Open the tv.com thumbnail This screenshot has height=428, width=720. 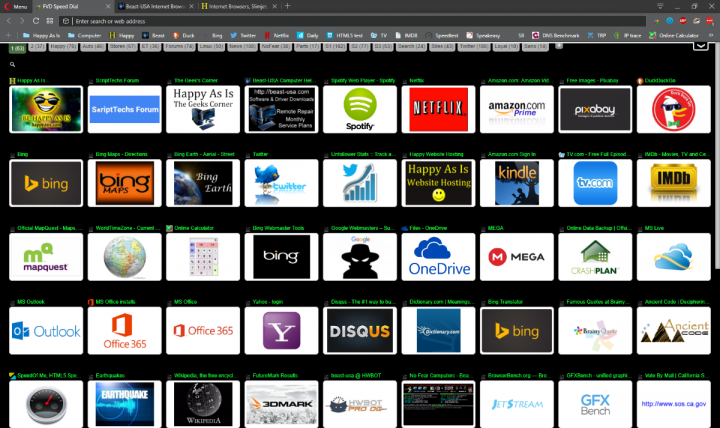point(595,183)
